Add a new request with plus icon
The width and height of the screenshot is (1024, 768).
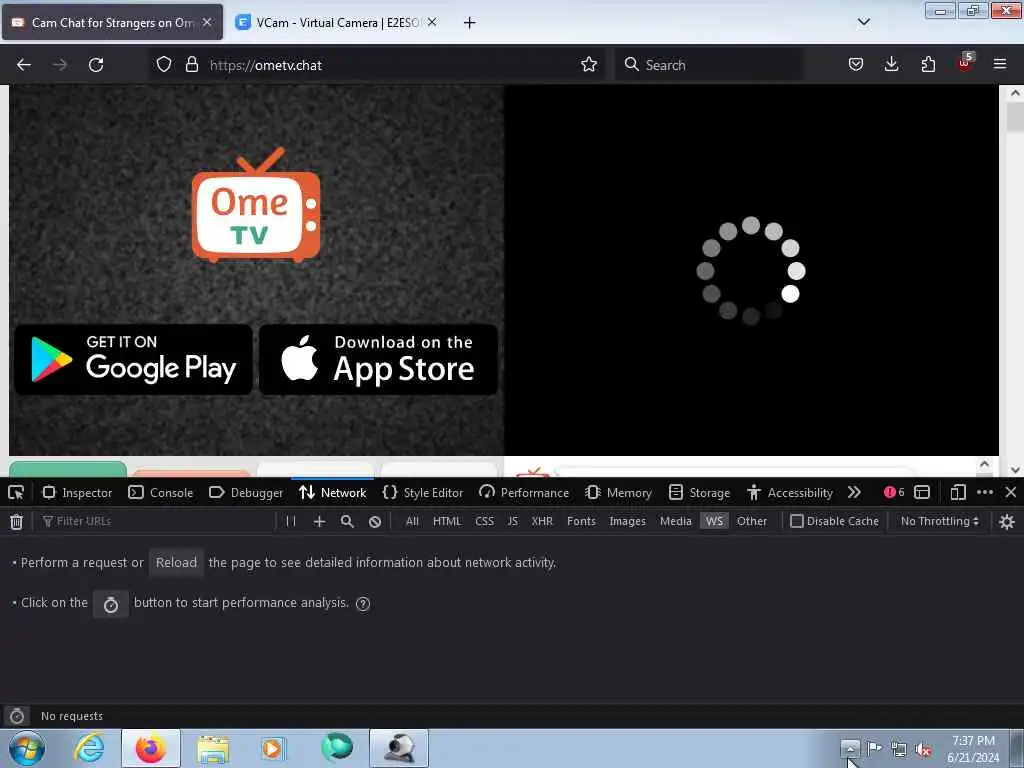tap(319, 521)
